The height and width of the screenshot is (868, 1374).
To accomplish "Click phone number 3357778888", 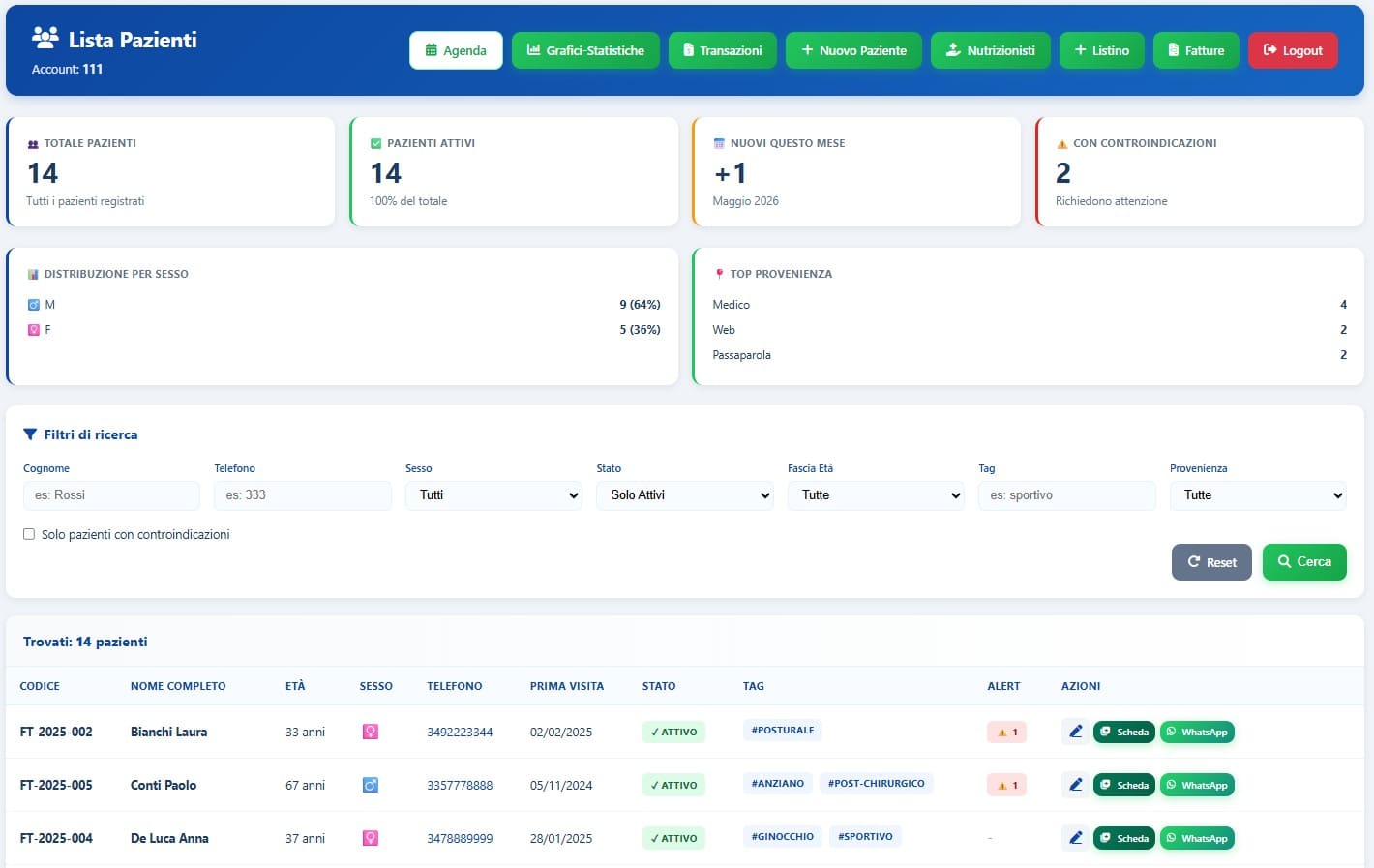I will [460, 786].
